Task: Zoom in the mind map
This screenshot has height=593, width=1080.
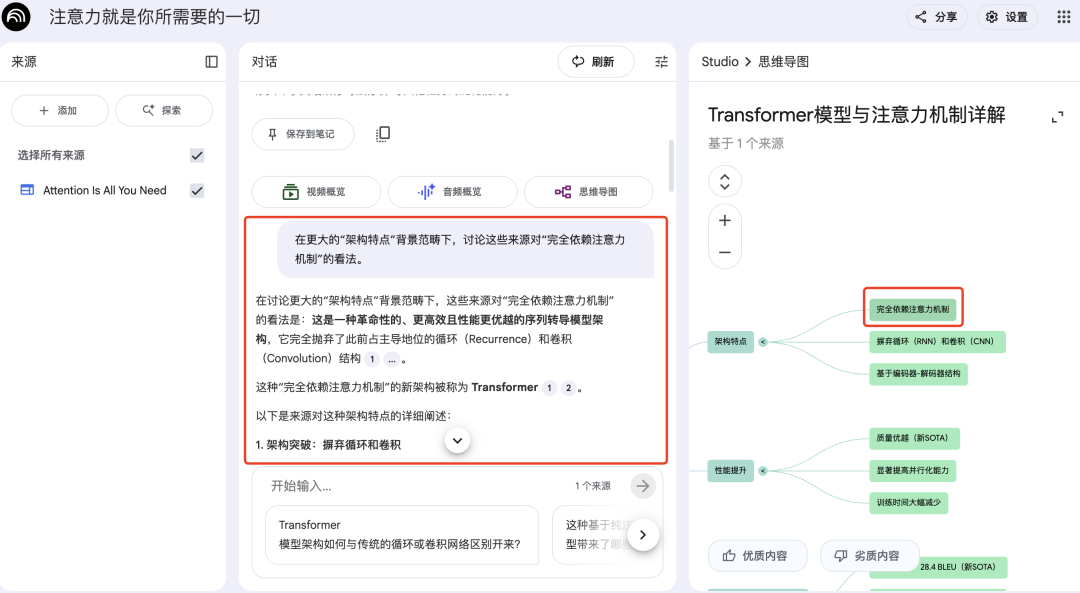Action: (x=725, y=220)
